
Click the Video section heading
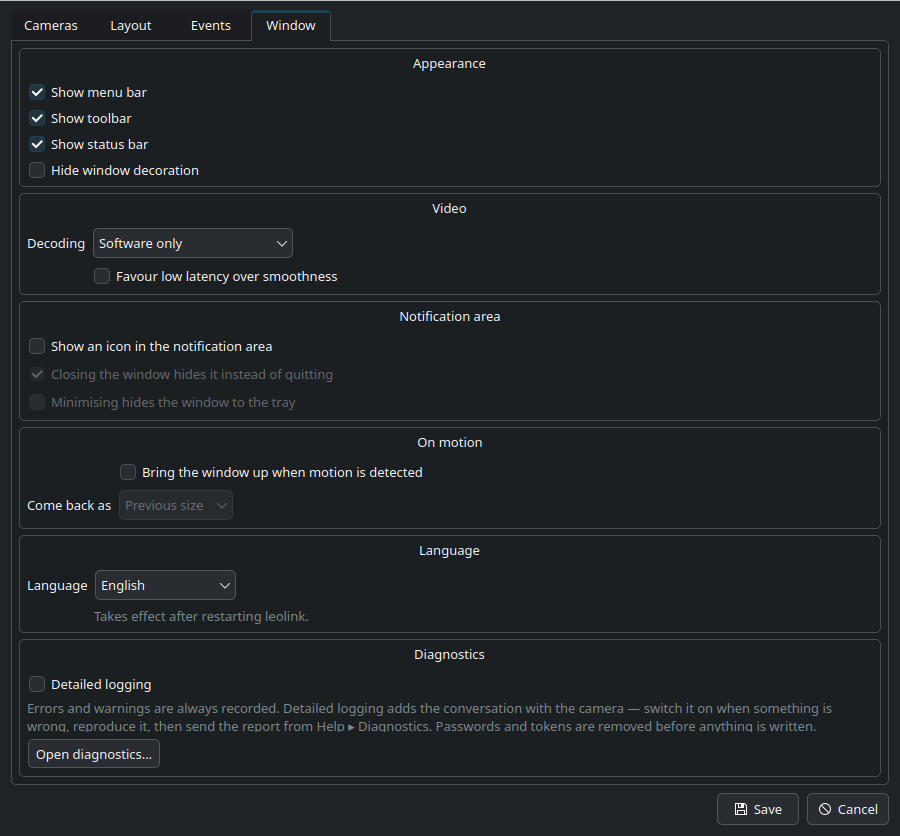click(x=449, y=208)
